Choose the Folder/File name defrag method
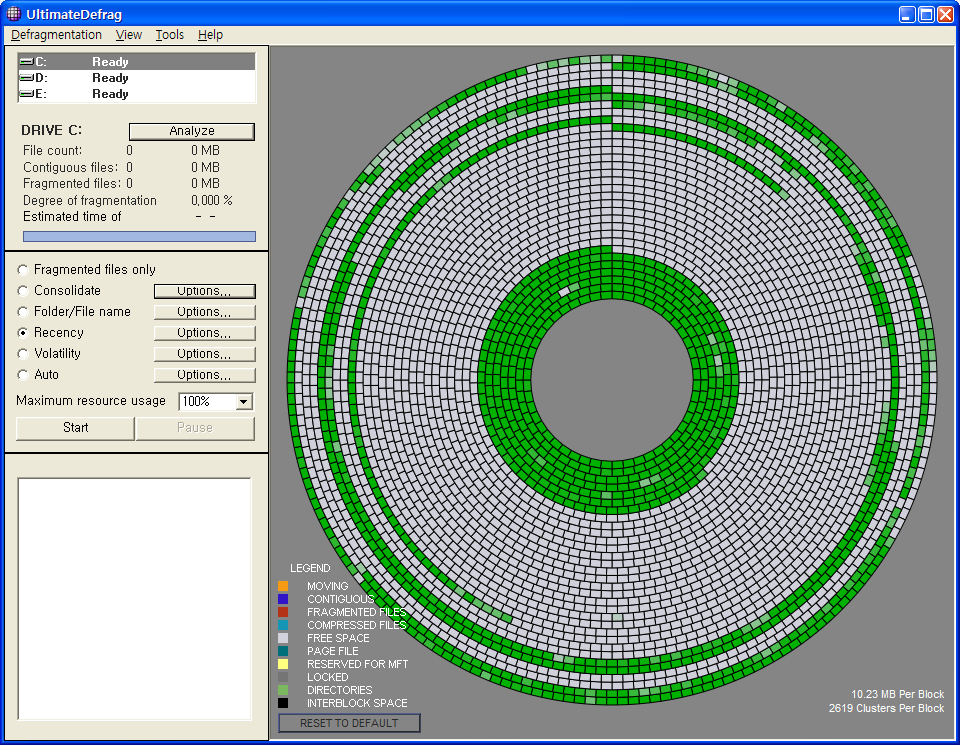Image resolution: width=960 pixels, height=745 pixels. [x=23, y=312]
